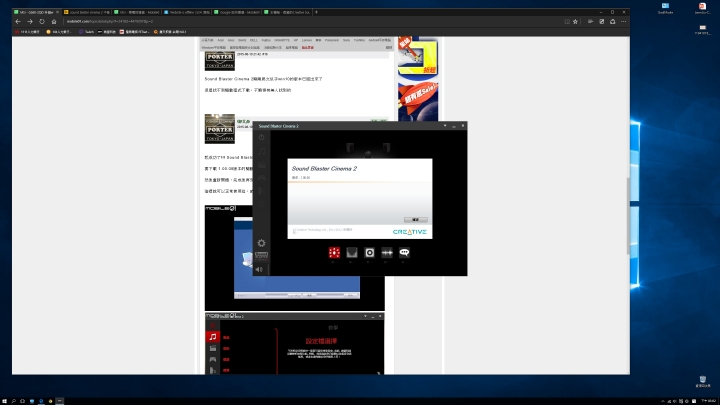
Task: Open the first bookmark in favorites bar
Action: [x=27, y=32]
